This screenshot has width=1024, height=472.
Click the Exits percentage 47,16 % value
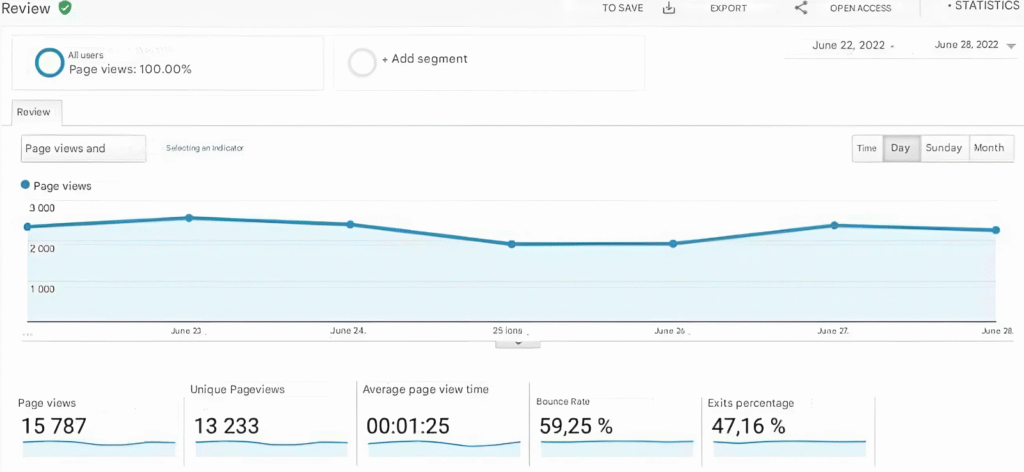[x=748, y=426]
